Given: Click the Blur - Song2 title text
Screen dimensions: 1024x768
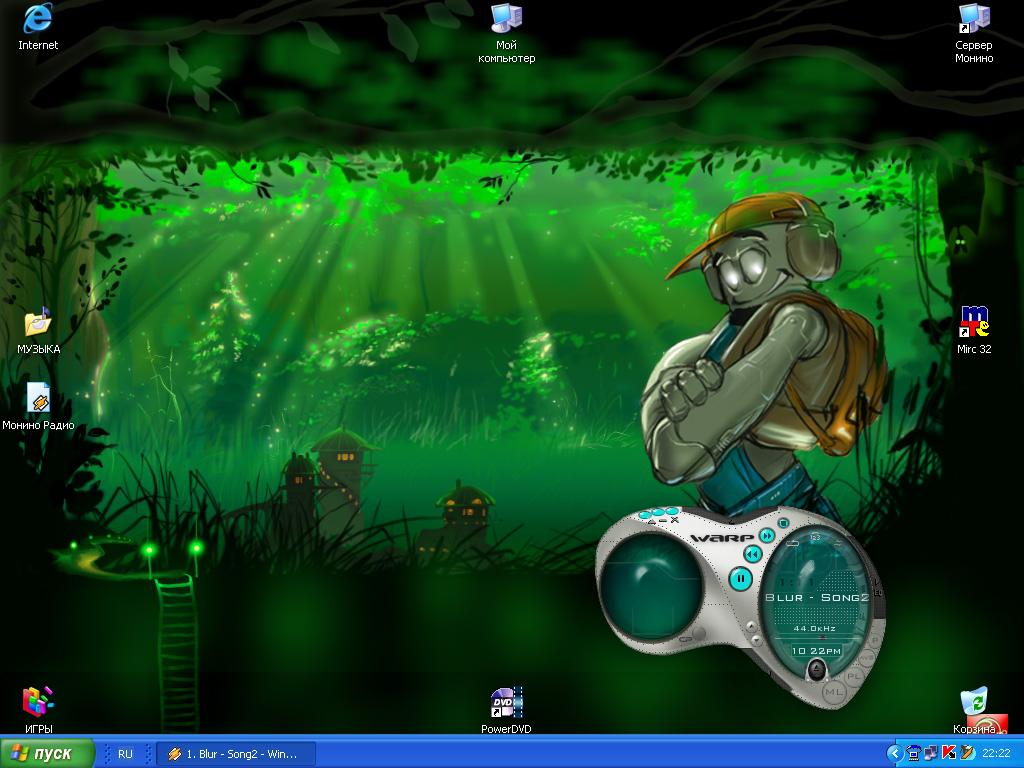Looking at the screenshot, I should [817, 598].
